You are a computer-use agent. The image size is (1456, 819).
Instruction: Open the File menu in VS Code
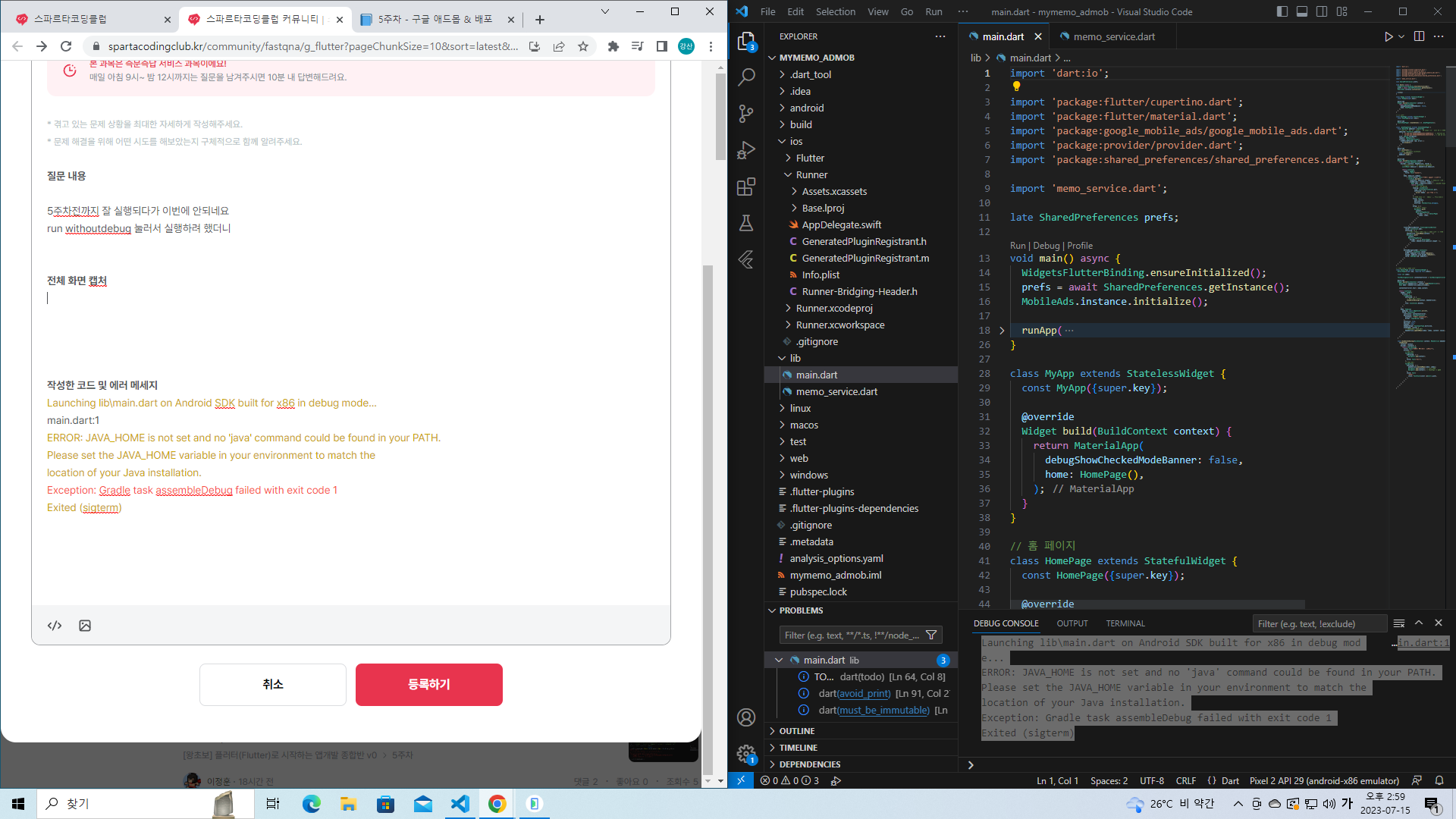(x=767, y=11)
